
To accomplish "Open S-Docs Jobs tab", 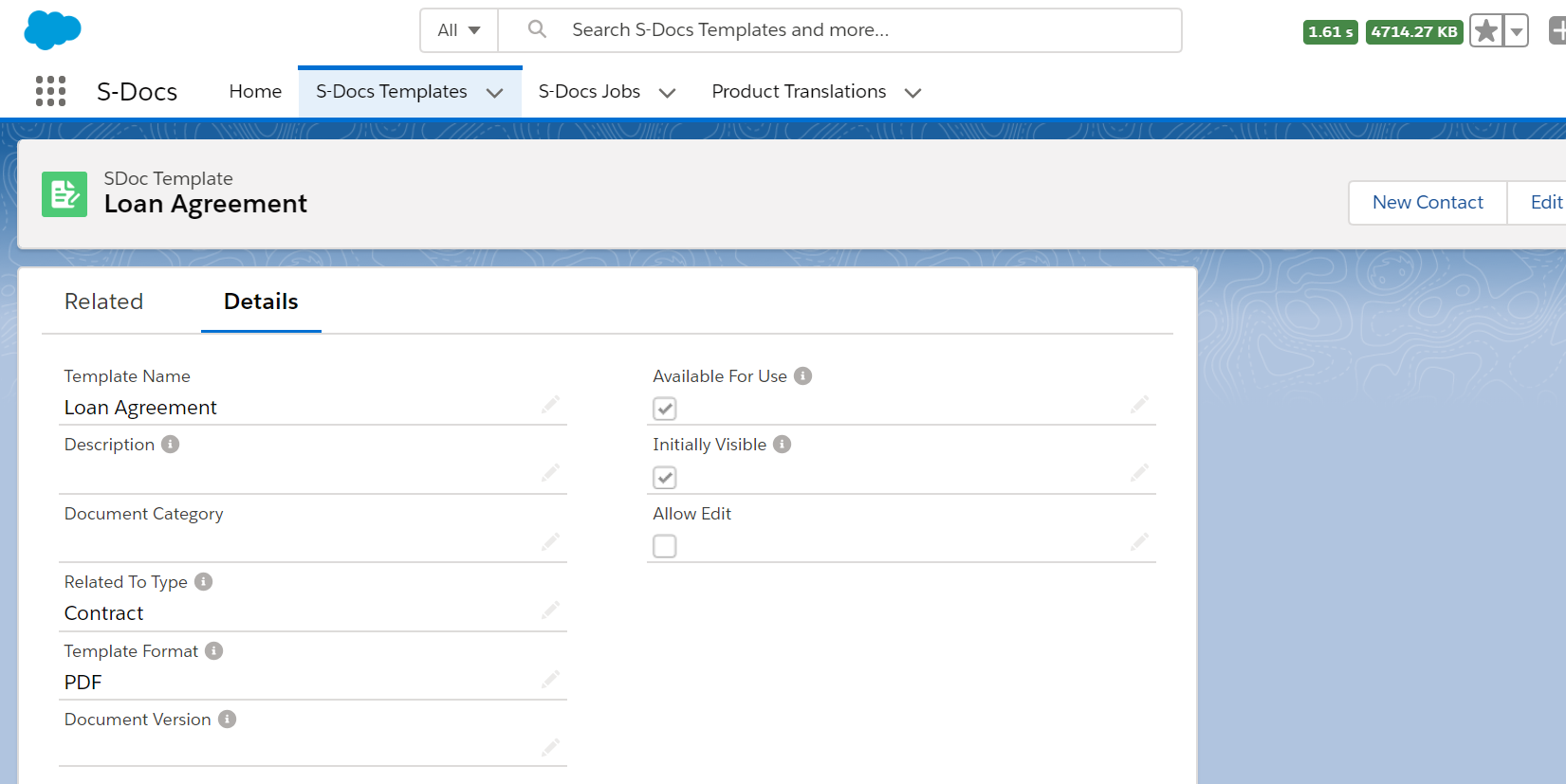I will 589,91.
